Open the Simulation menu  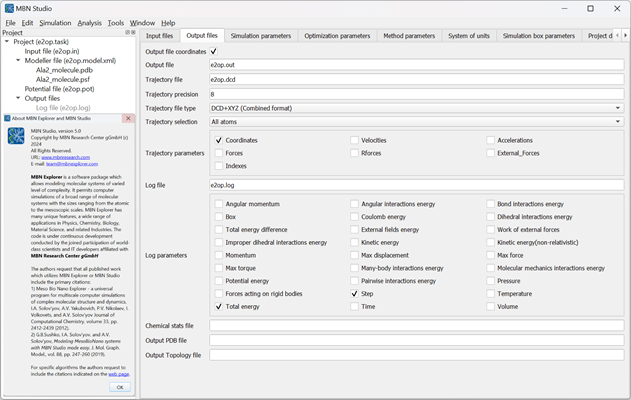55,22
